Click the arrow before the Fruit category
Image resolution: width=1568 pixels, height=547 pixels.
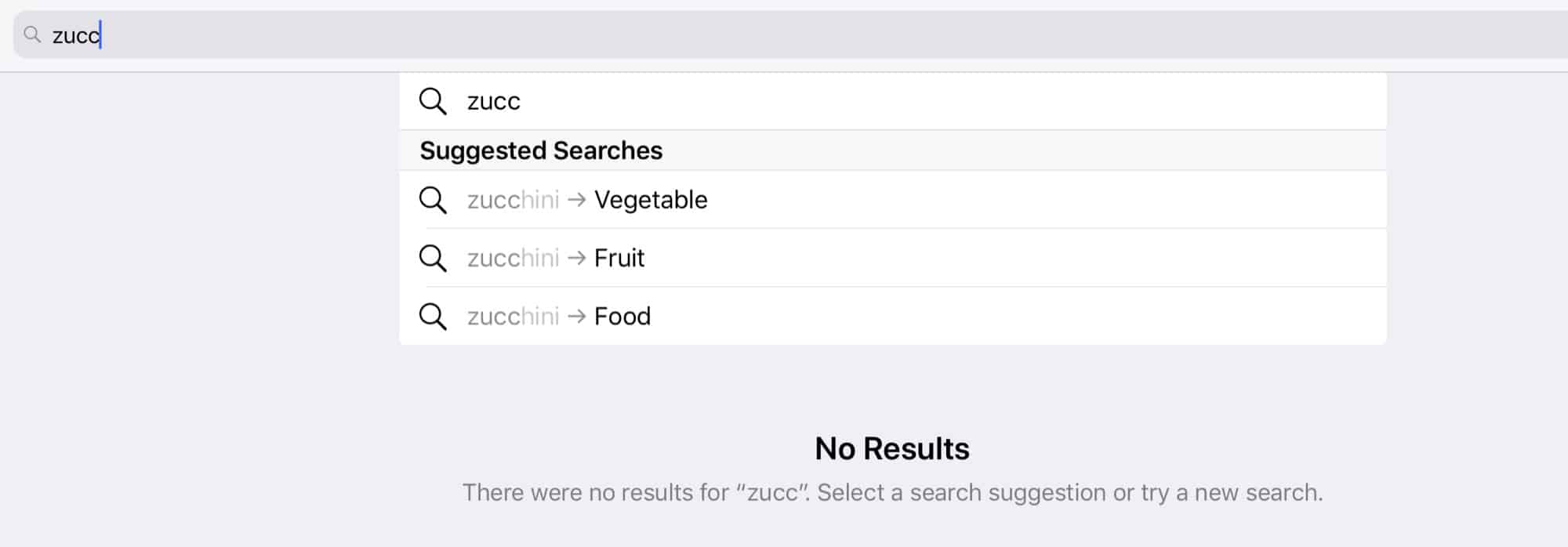(577, 258)
